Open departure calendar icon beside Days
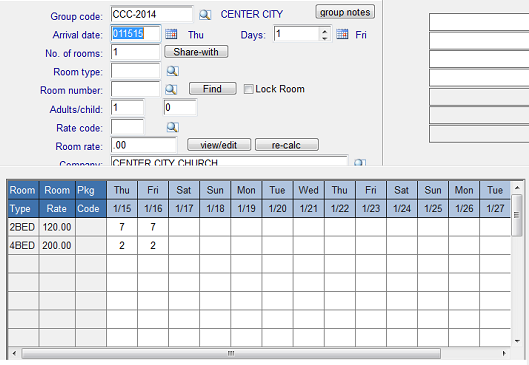Screen dimensions: 529x365 [x=342, y=34]
